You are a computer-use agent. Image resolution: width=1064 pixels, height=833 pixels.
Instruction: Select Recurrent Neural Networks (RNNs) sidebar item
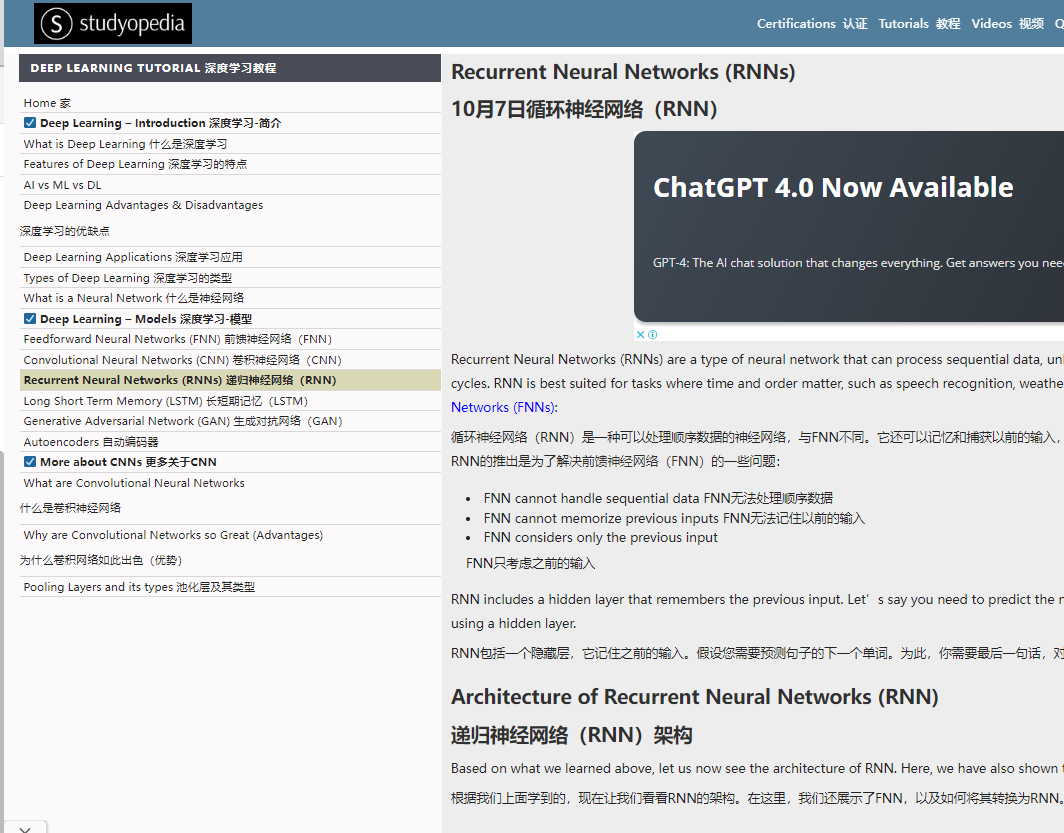pyautogui.click(x=230, y=380)
